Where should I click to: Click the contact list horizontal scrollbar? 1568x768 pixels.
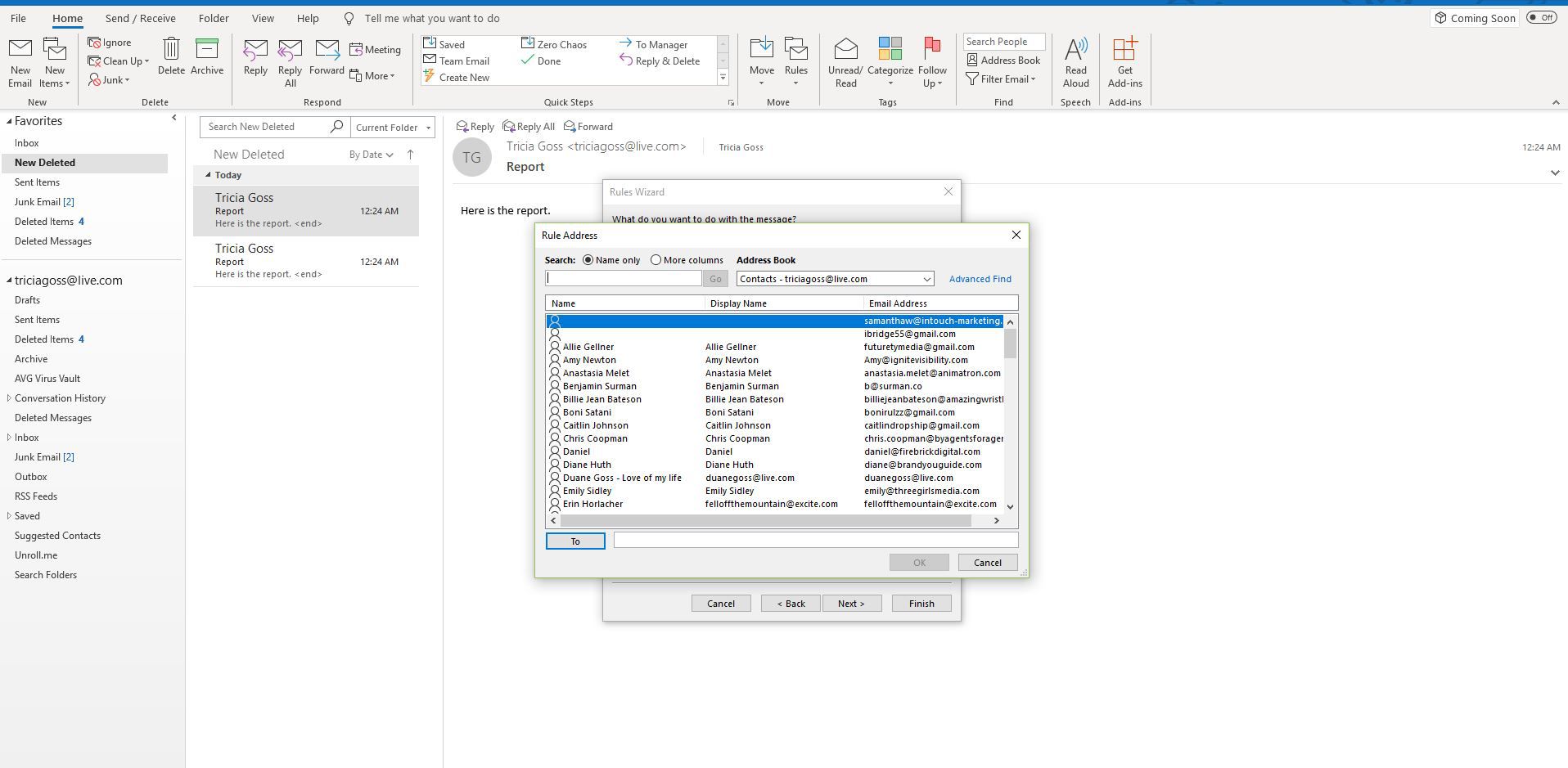(x=765, y=521)
